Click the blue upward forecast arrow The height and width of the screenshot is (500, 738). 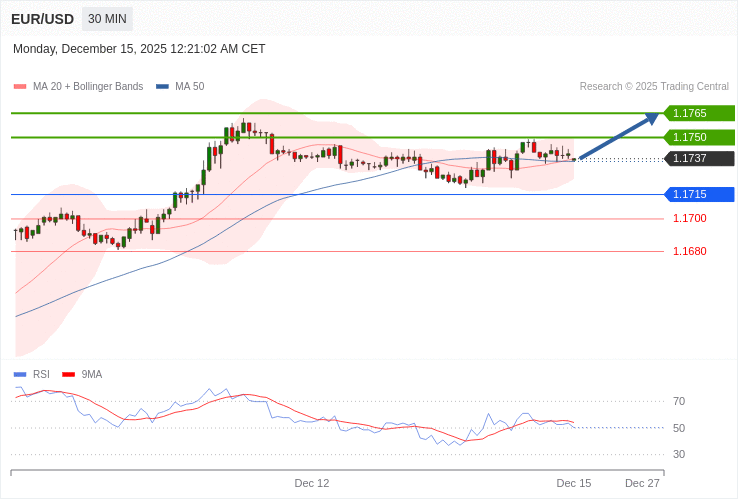click(619, 137)
